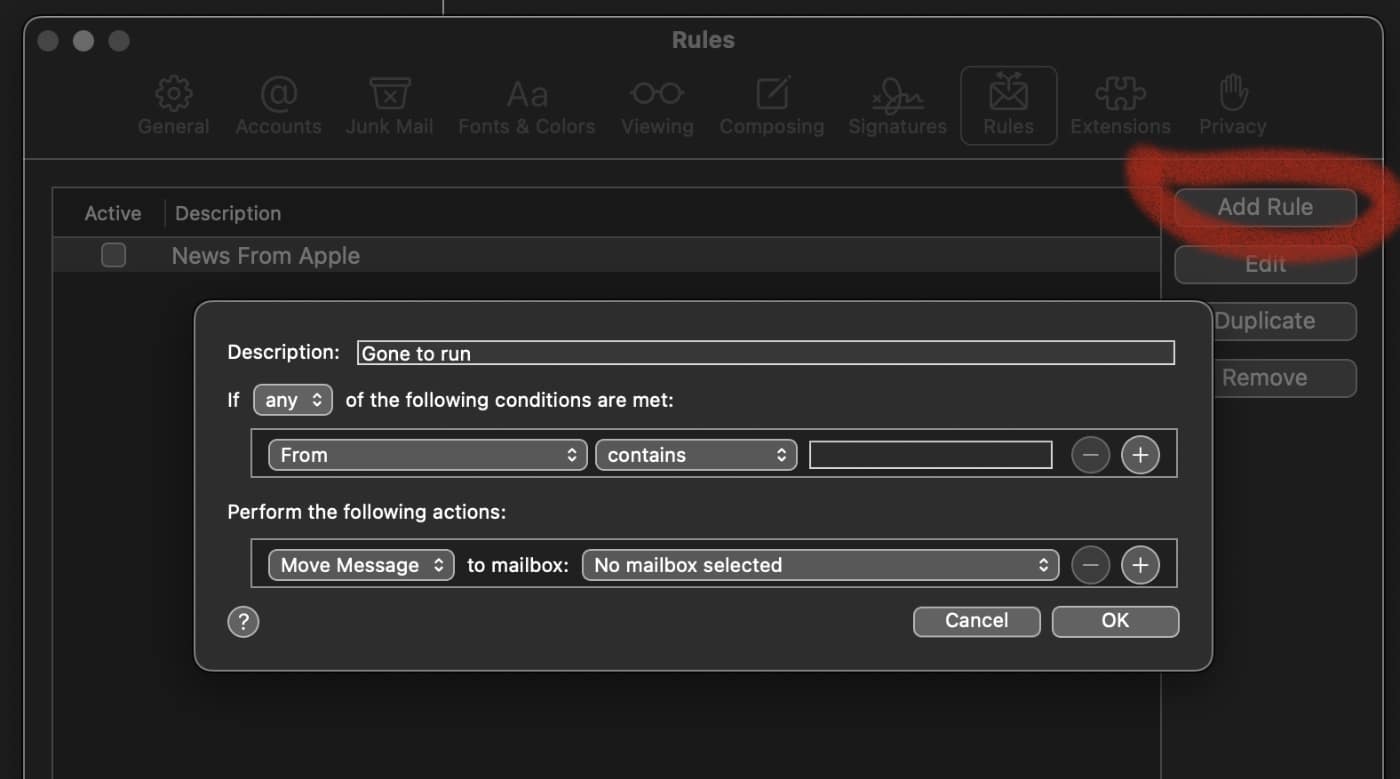Cancel the rule dialog
Image resolution: width=1400 pixels, height=779 pixels.
coord(976,621)
